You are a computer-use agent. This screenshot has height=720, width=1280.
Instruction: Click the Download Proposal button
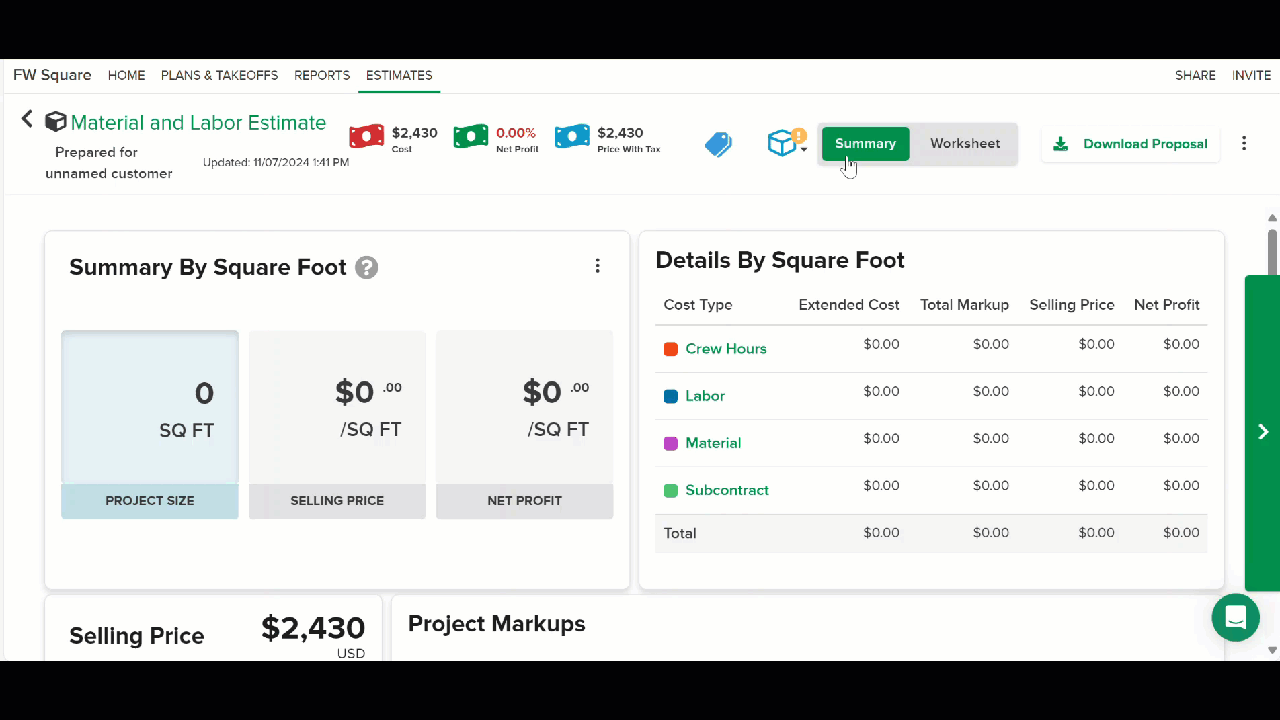click(1131, 144)
